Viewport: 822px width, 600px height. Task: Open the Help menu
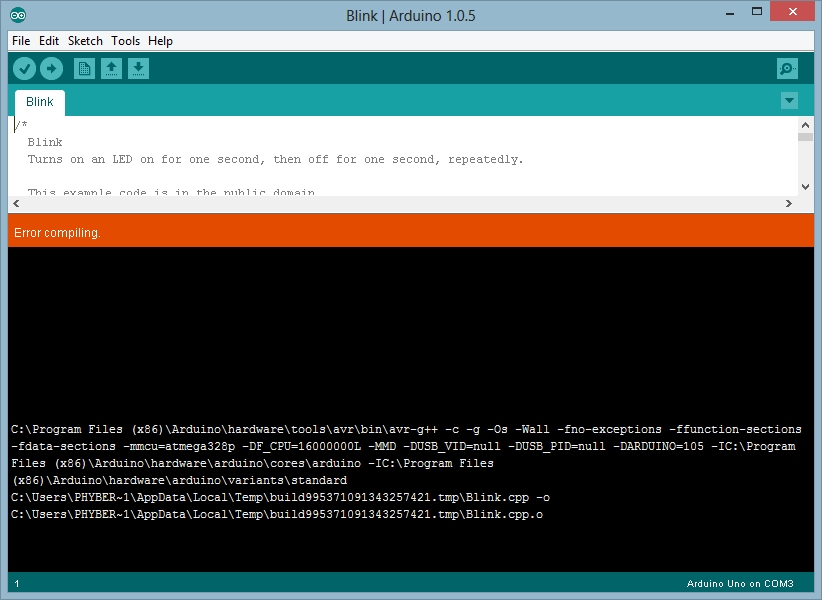pos(160,41)
